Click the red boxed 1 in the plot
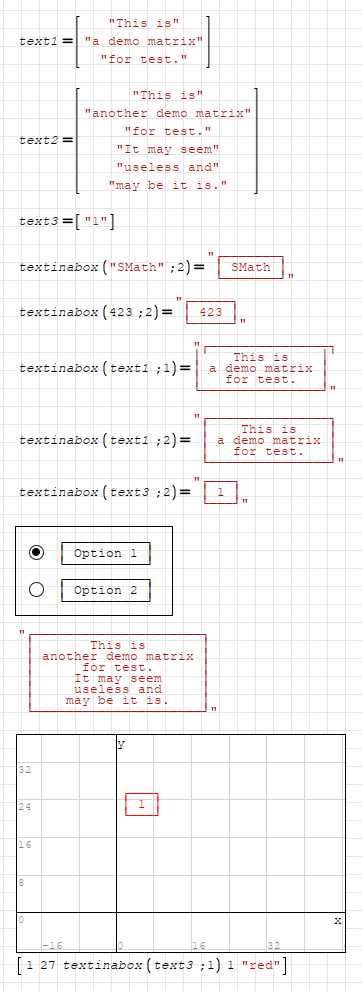 (142, 805)
